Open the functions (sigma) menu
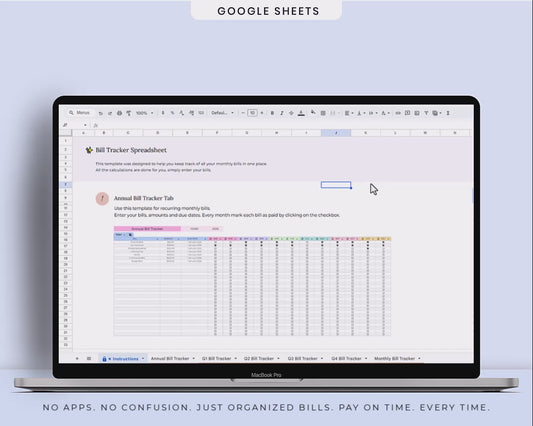The image size is (533, 426). click(448, 113)
